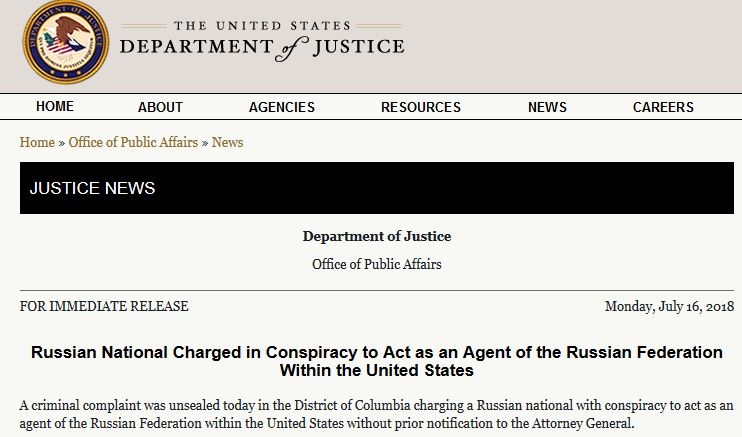742x437 pixels.
Task: Click the Office of Public Affairs subheading
Action: click(377, 264)
